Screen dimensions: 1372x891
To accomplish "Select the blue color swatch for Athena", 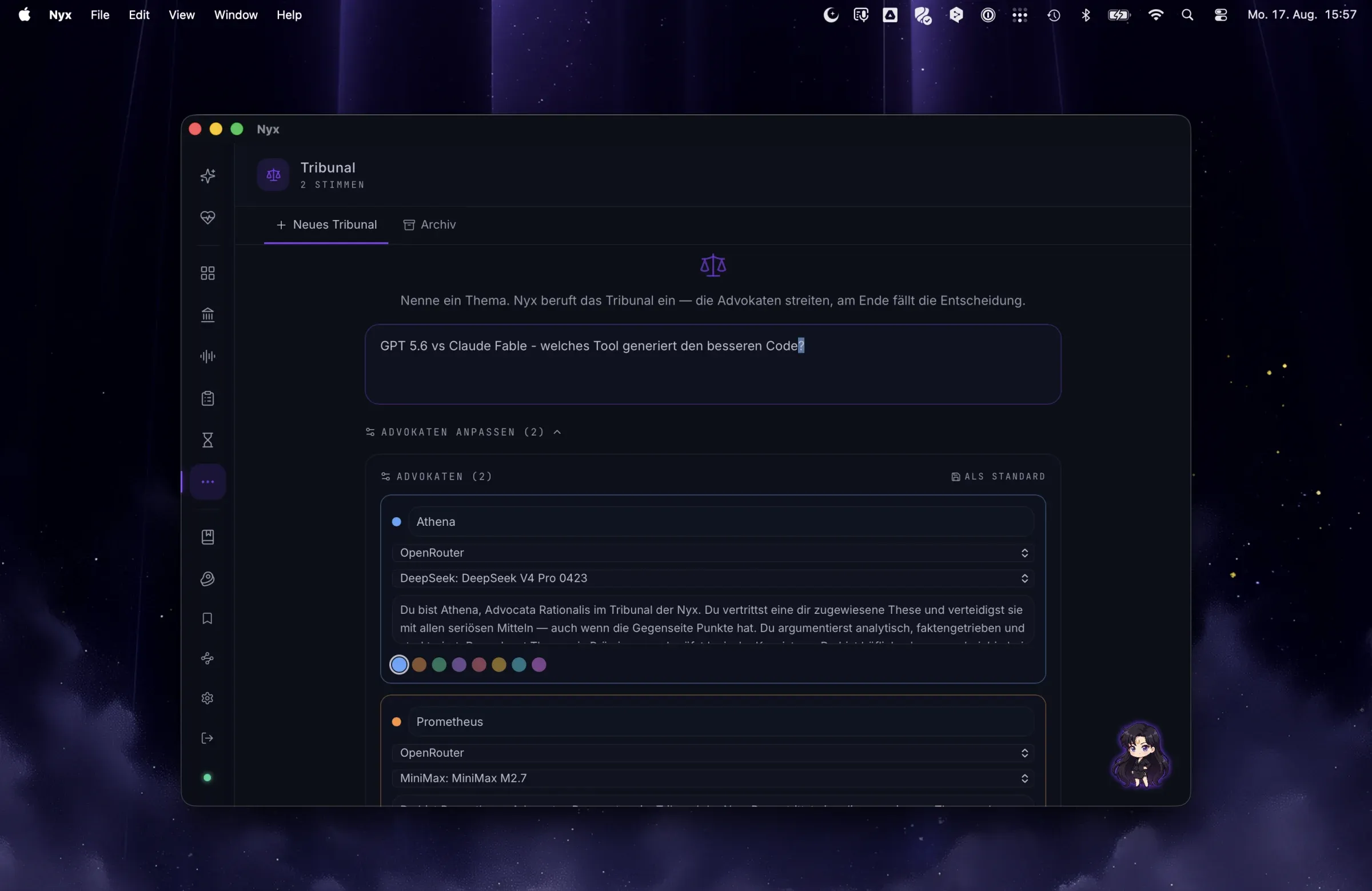I will click(x=399, y=665).
